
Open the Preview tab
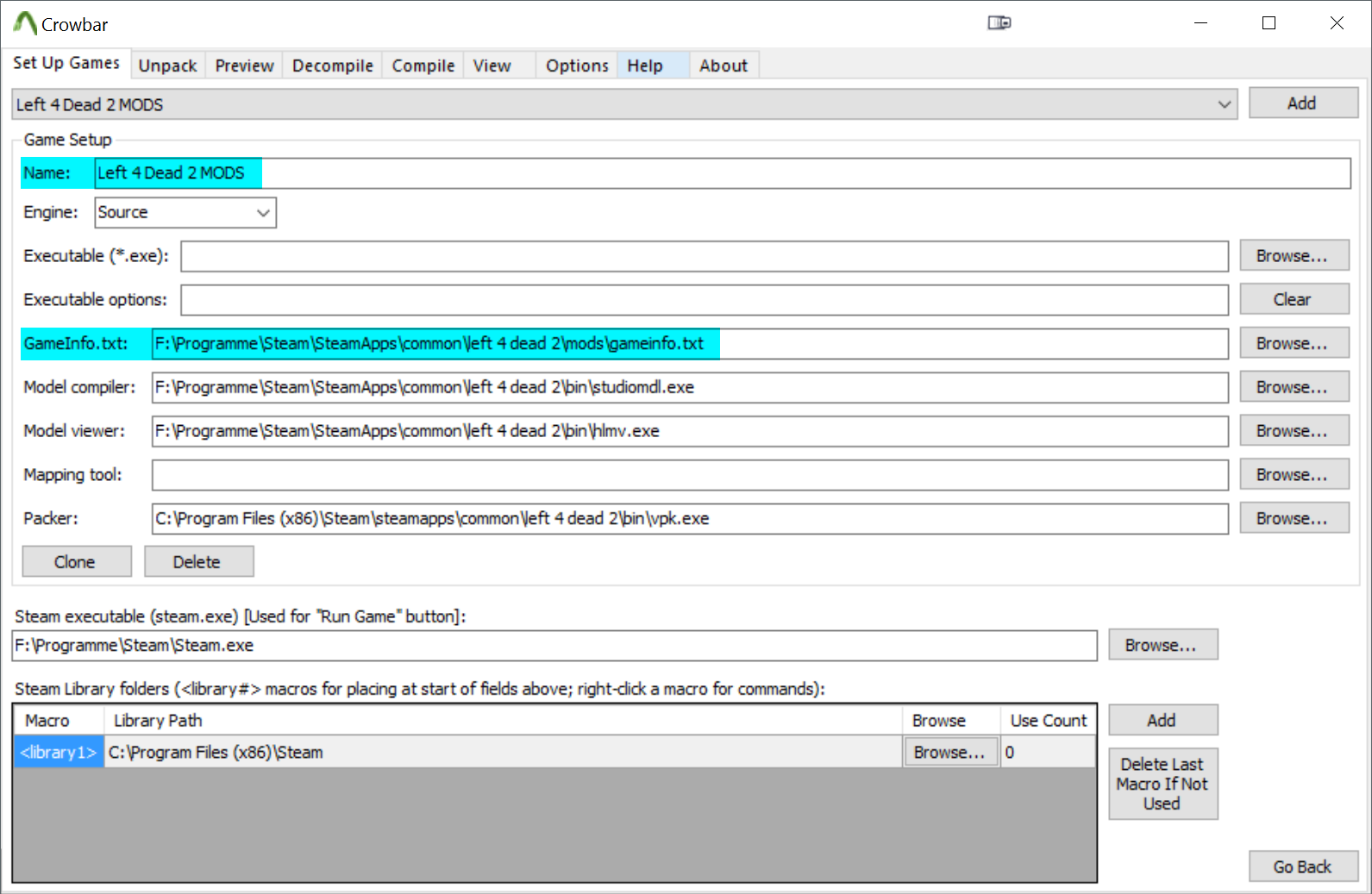pyautogui.click(x=245, y=66)
